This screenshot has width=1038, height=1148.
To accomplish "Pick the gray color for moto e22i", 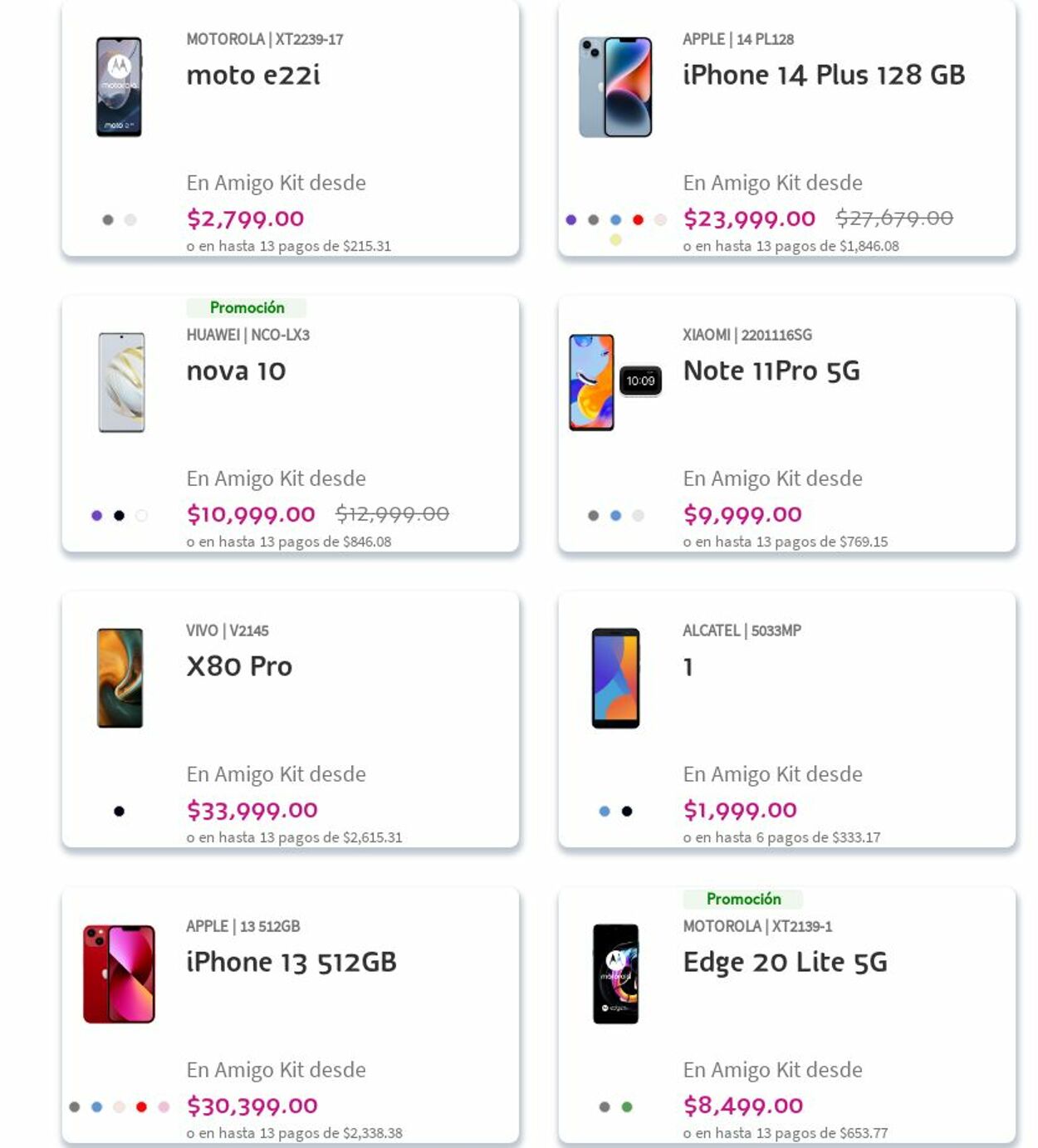I will click(x=108, y=220).
